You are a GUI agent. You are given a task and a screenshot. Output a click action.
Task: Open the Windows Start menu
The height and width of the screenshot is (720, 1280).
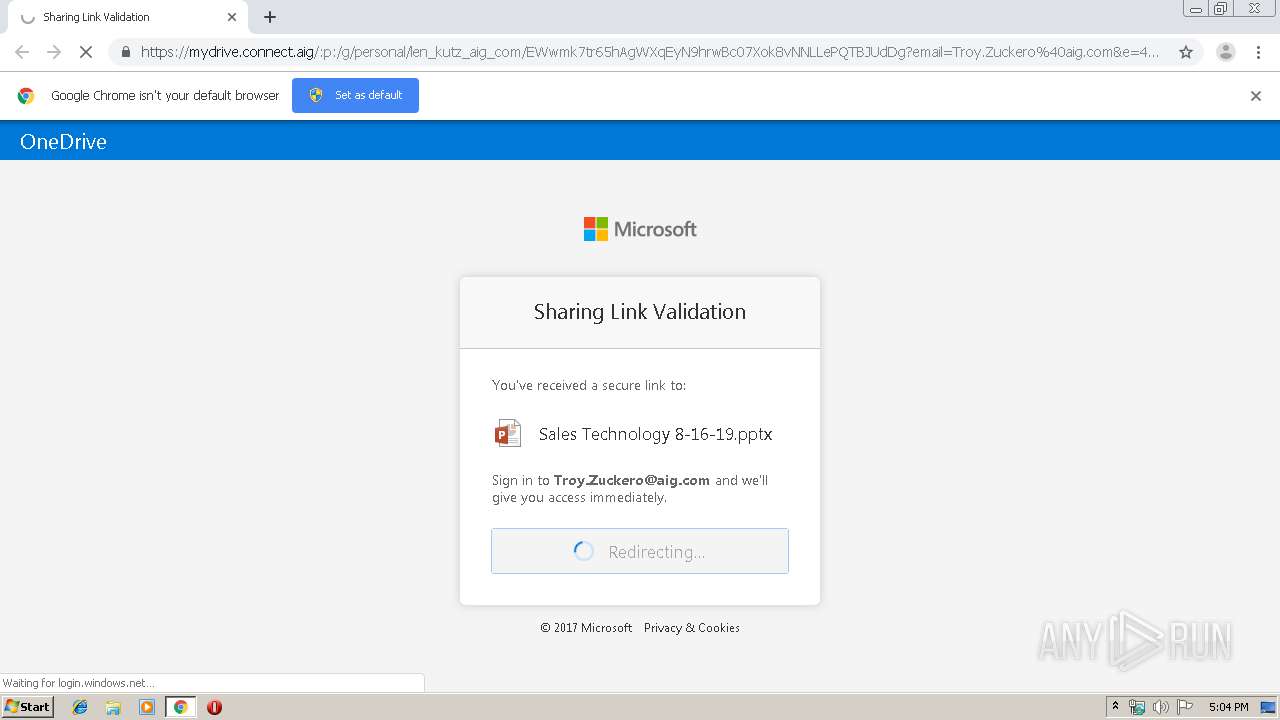pyautogui.click(x=28, y=707)
